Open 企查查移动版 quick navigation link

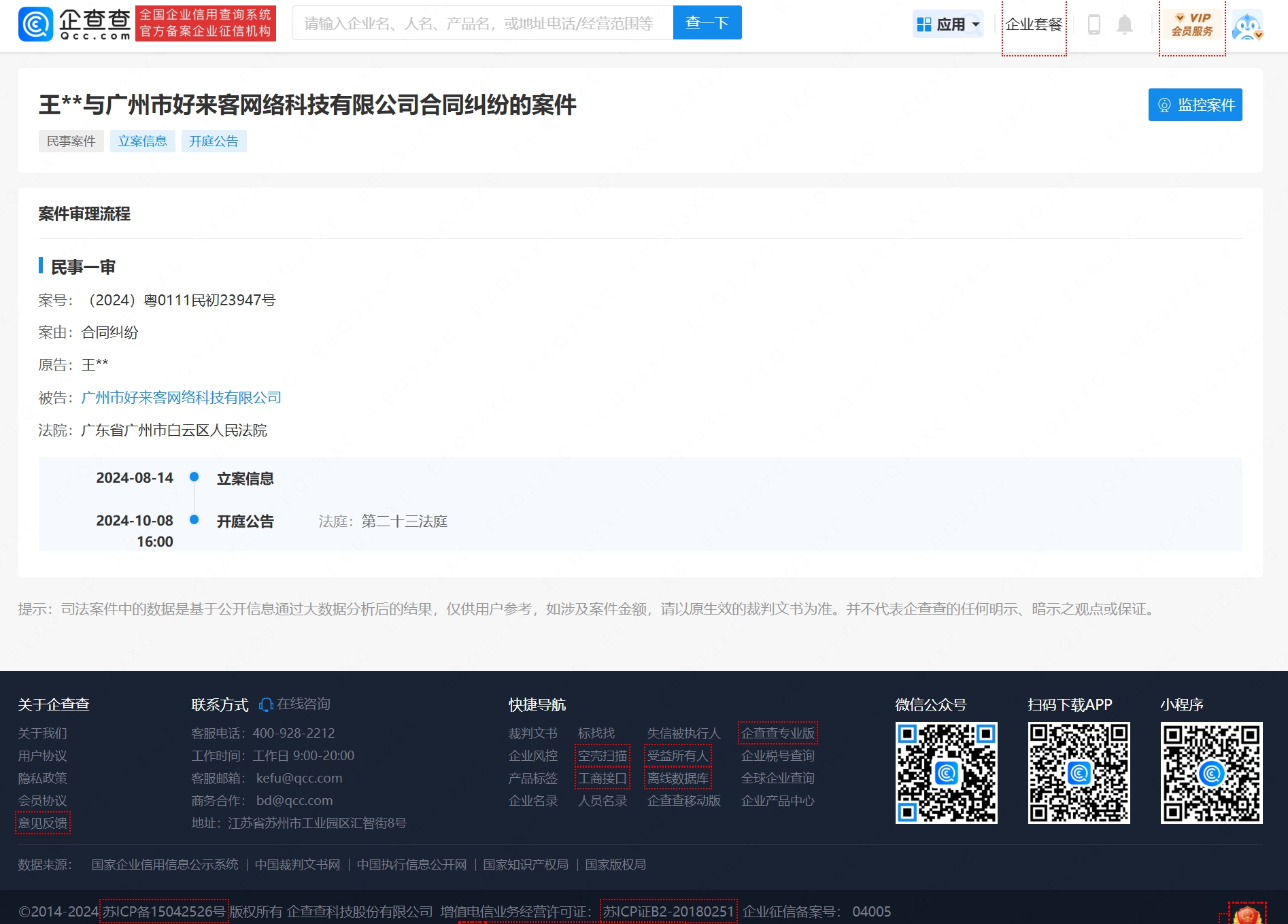coord(683,800)
